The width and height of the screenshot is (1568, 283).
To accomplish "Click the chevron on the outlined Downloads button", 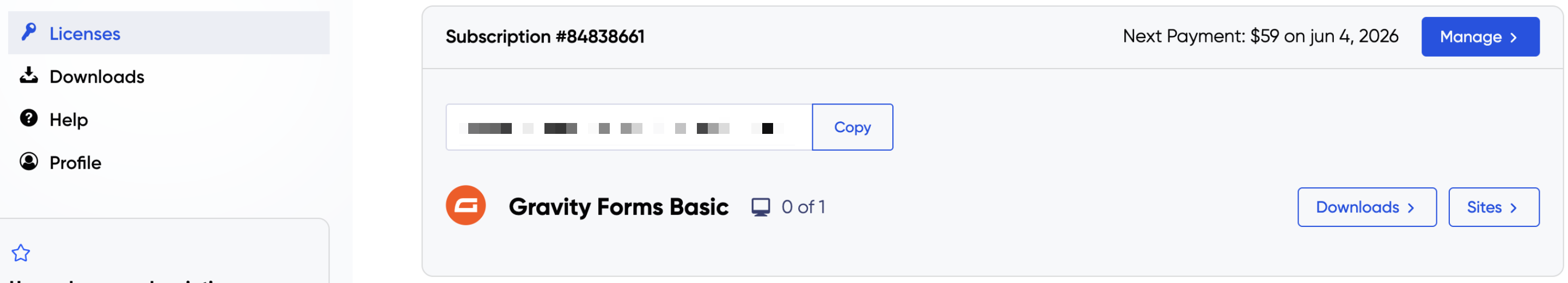I will pos(1410,208).
